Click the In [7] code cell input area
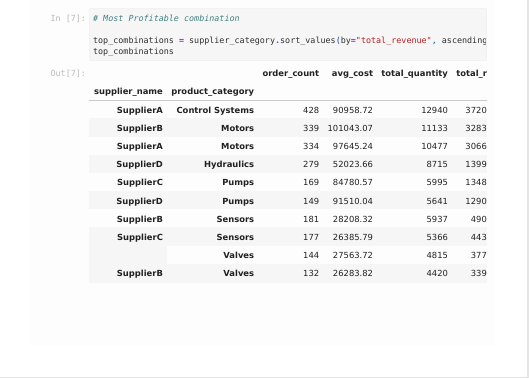Viewport: 529px width, 378px height. coord(288,34)
